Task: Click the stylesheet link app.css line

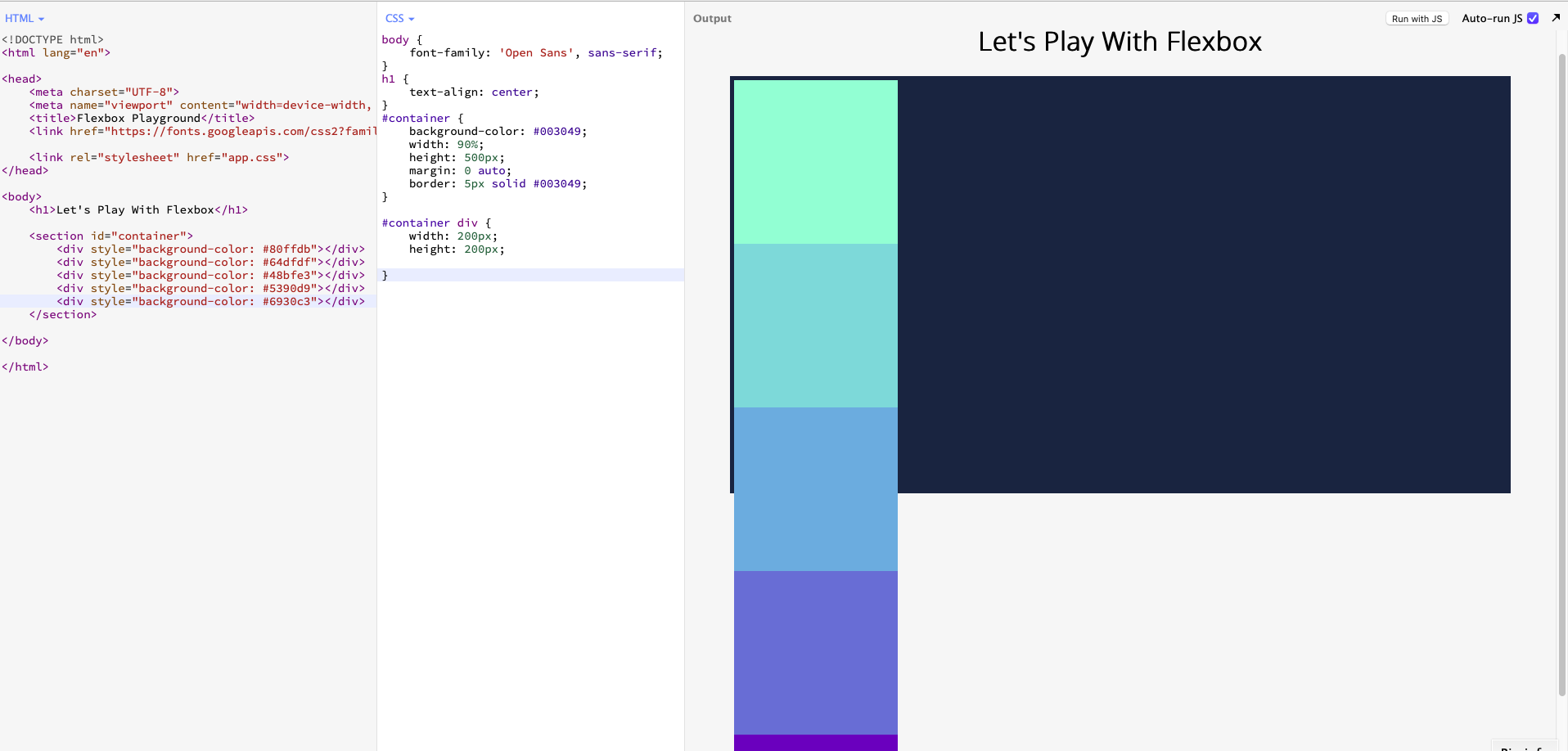Action: [x=159, y=157]
